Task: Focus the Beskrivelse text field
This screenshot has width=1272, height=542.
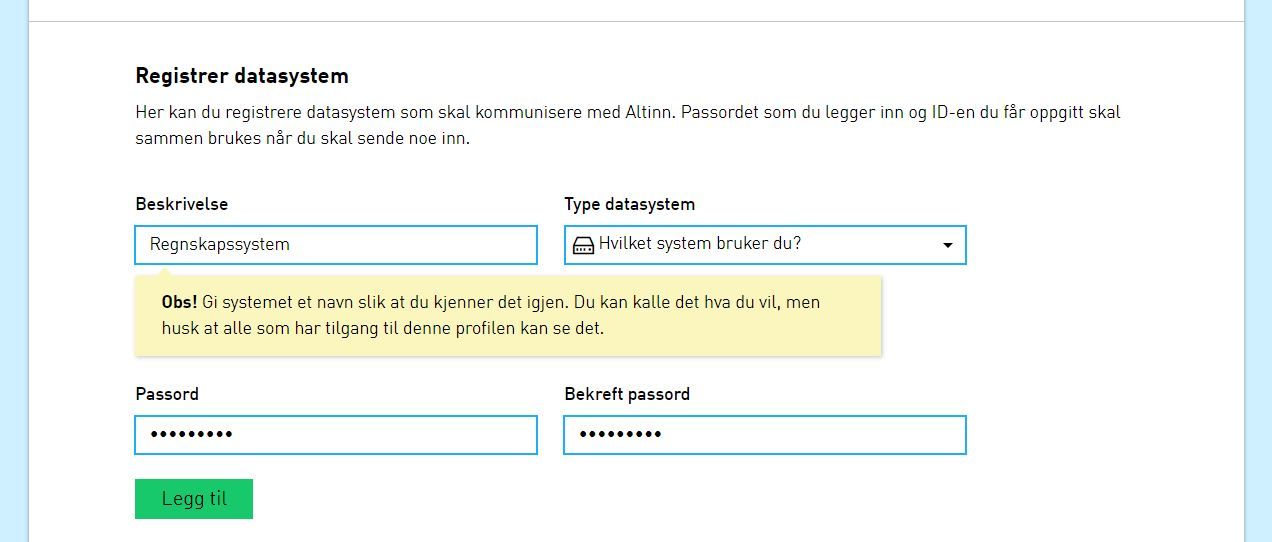Action: click(400, 245)
